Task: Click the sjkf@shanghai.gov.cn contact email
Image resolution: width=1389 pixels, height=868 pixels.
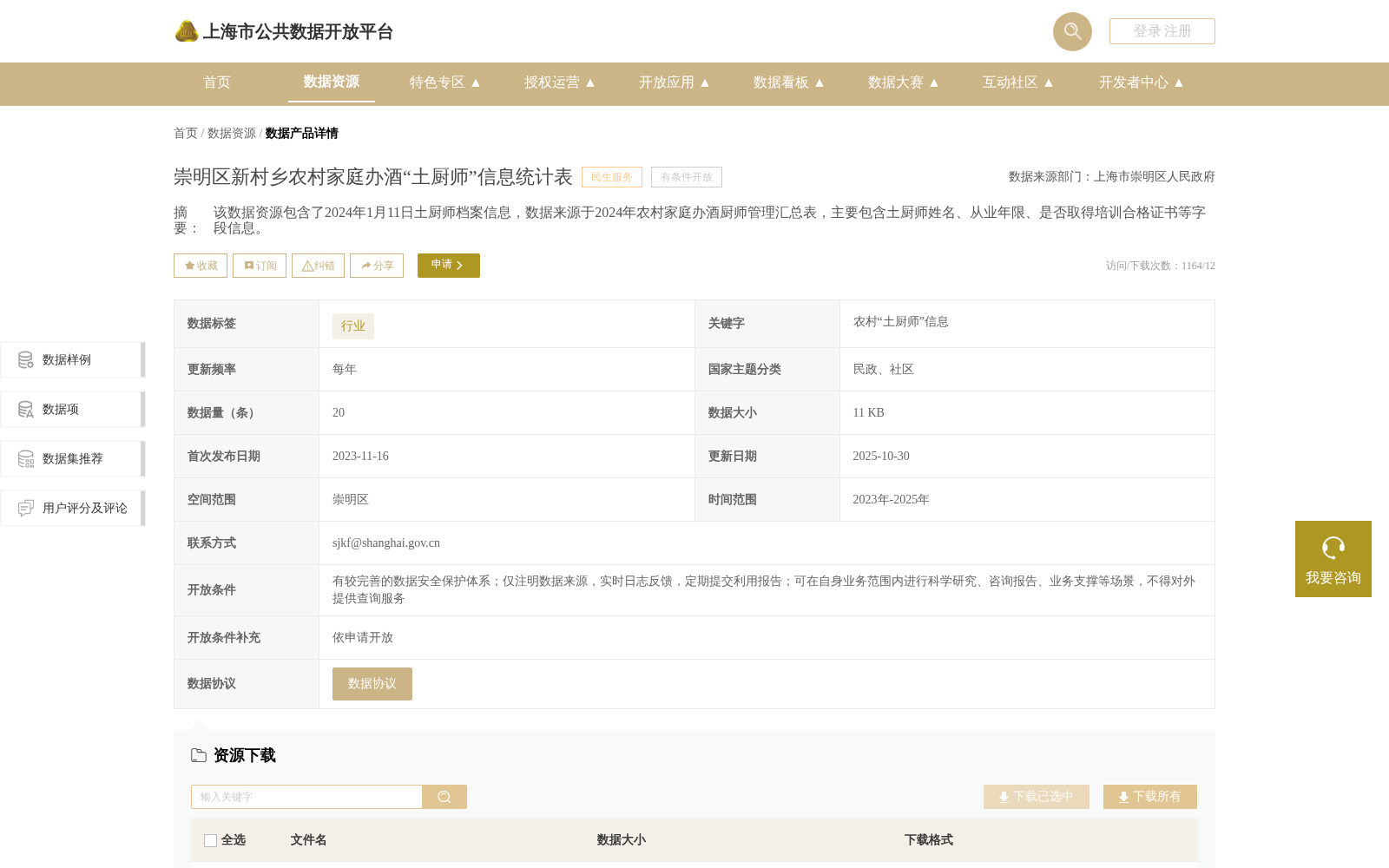Action: point(386,543)
